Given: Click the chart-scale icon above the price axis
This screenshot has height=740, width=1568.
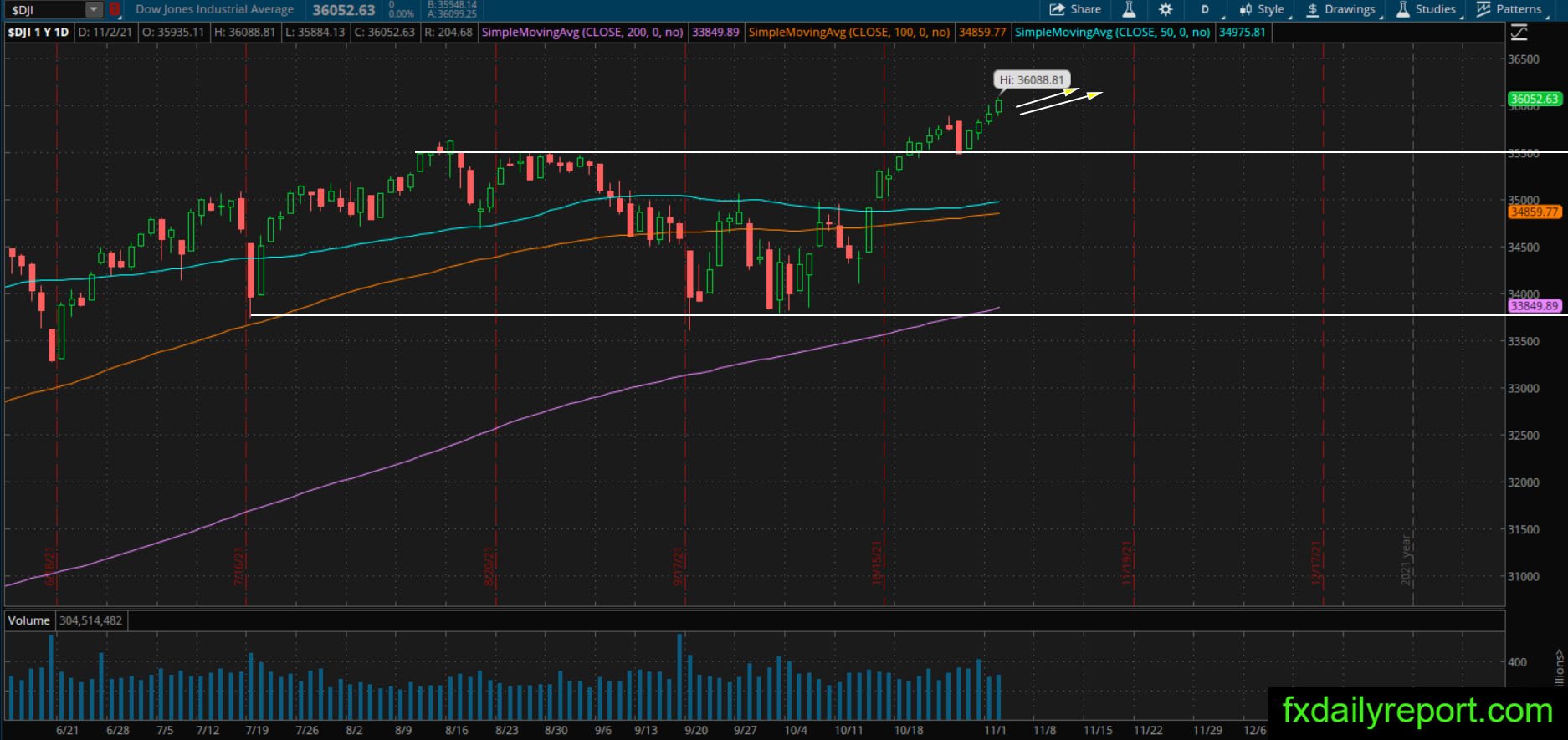Looking at the screenshot, I should [x=1519, y=33].
